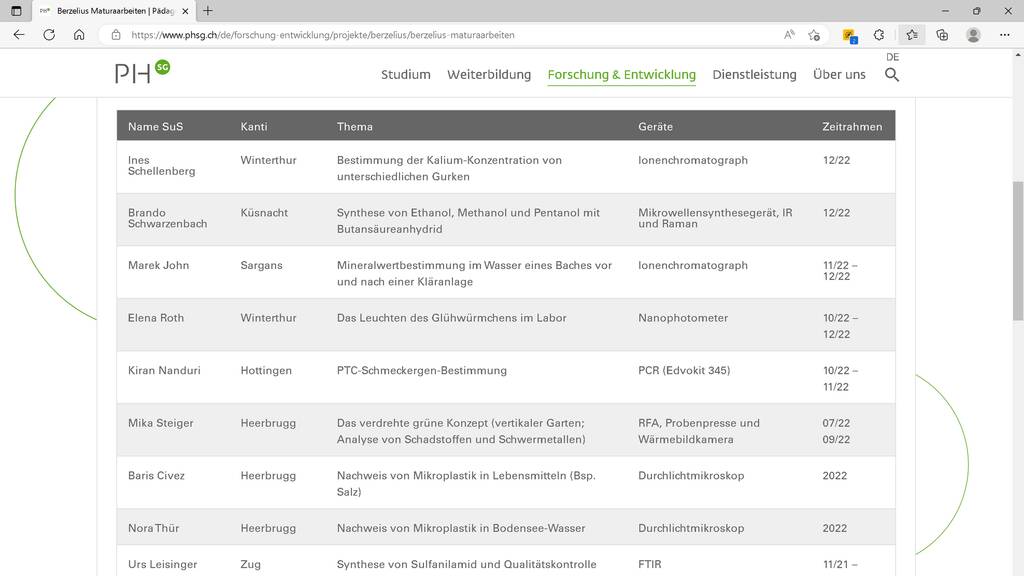Image resolution: width=1024 pixels, height=576 pixels.
Task: Open the Studium navigation menu
Action: click(405, 75)
